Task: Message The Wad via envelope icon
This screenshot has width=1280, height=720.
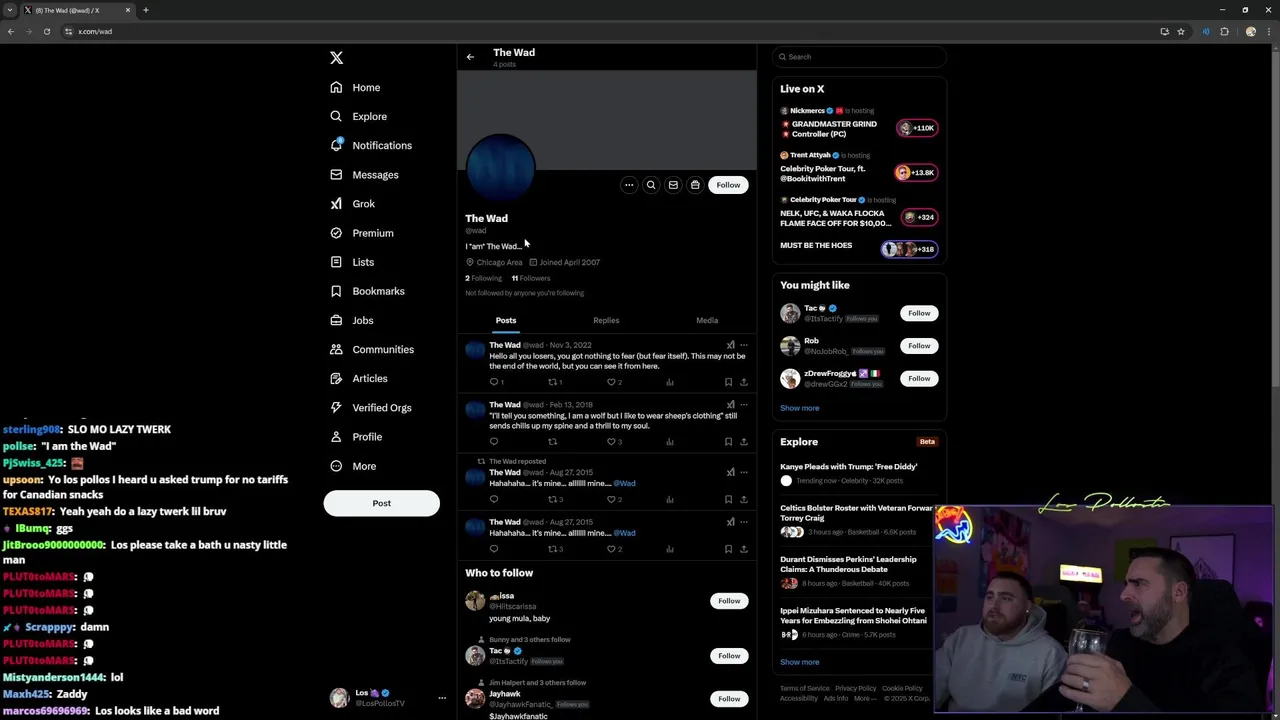Action: (x=673, y=185)
